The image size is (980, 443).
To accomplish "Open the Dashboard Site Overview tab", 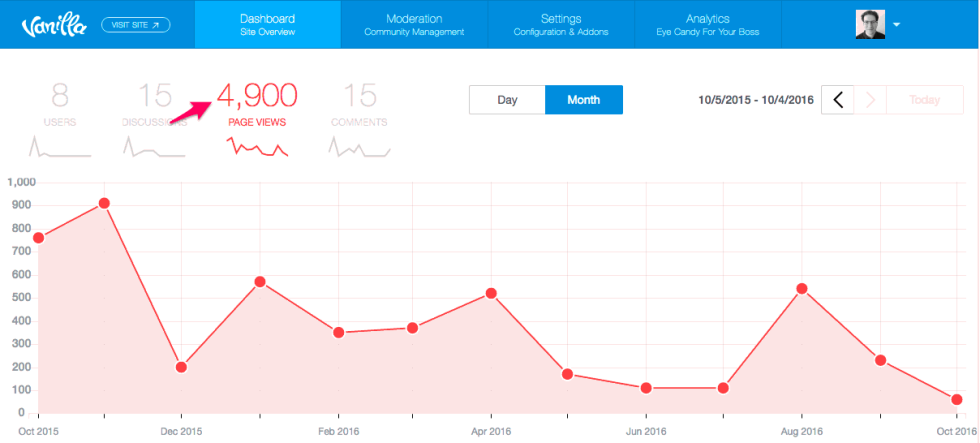I will click(x=267, y=25).
